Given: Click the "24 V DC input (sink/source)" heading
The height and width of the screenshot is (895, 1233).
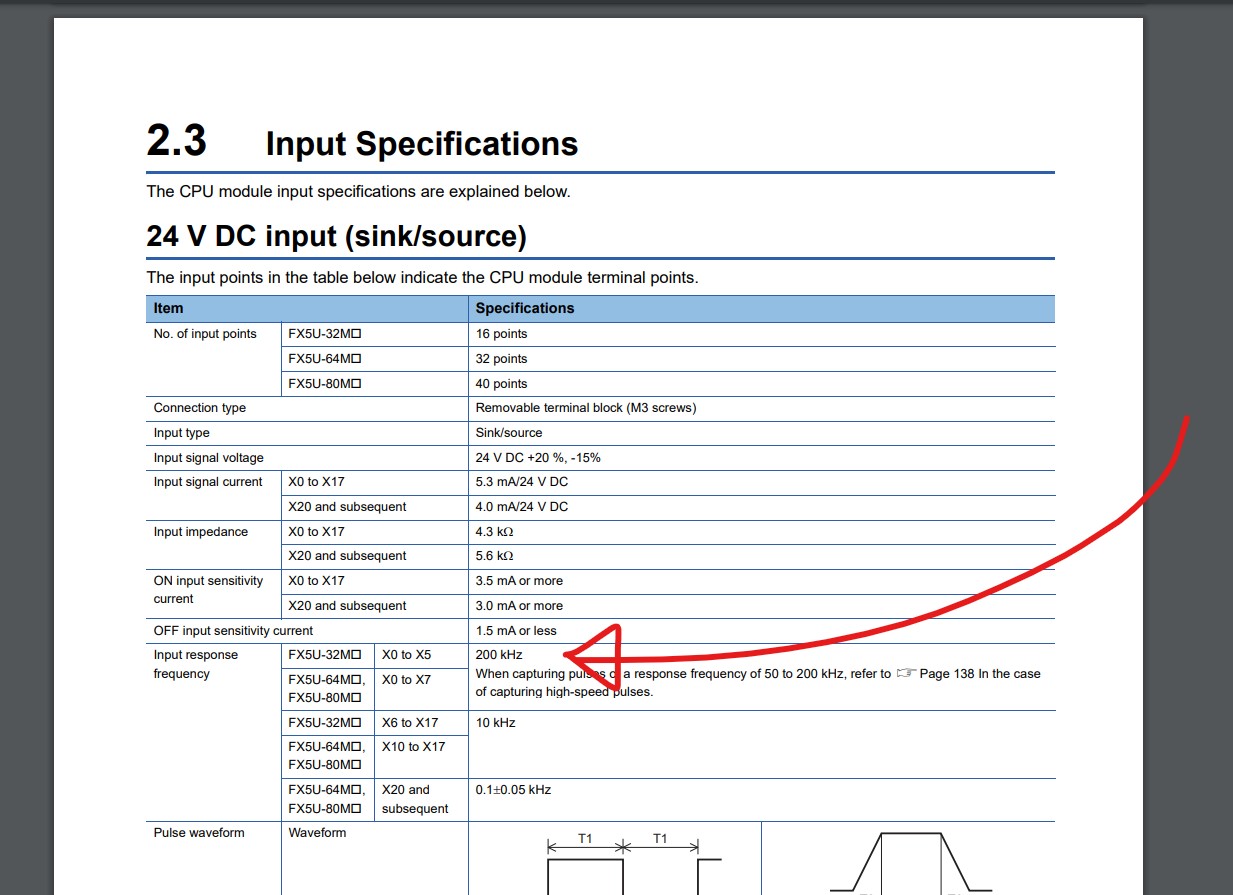Looking at the screenshot, I should click(x=336, y=236).
